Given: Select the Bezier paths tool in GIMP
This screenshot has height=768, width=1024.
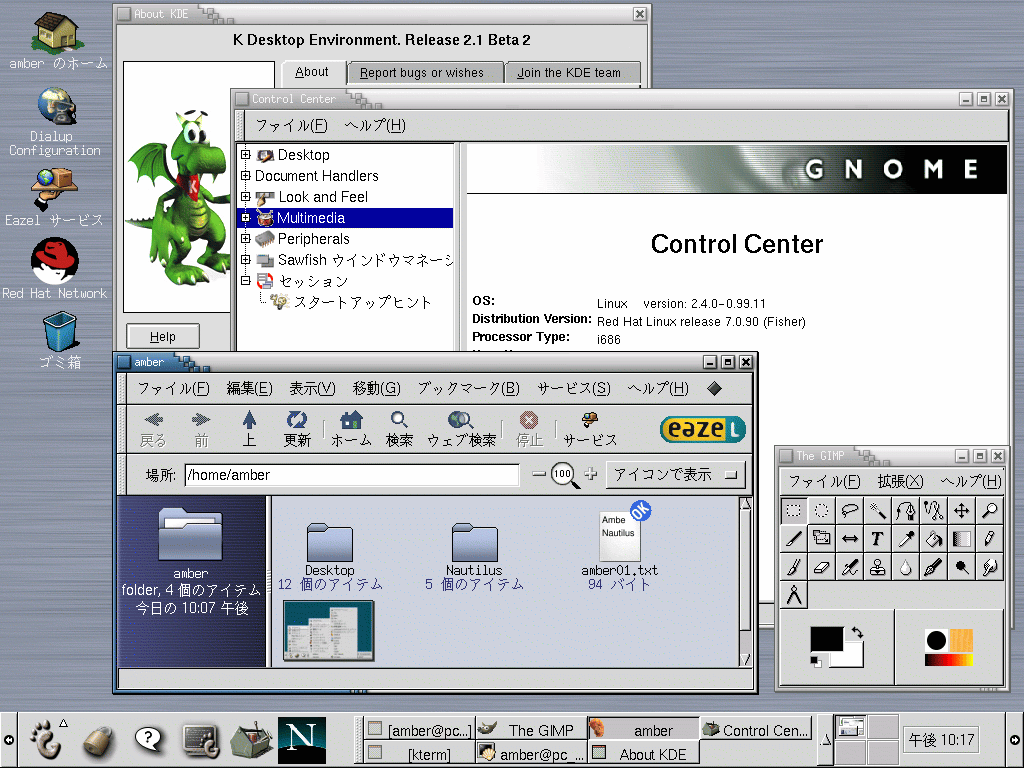Looking at the screenshot, I should point(906,510).
